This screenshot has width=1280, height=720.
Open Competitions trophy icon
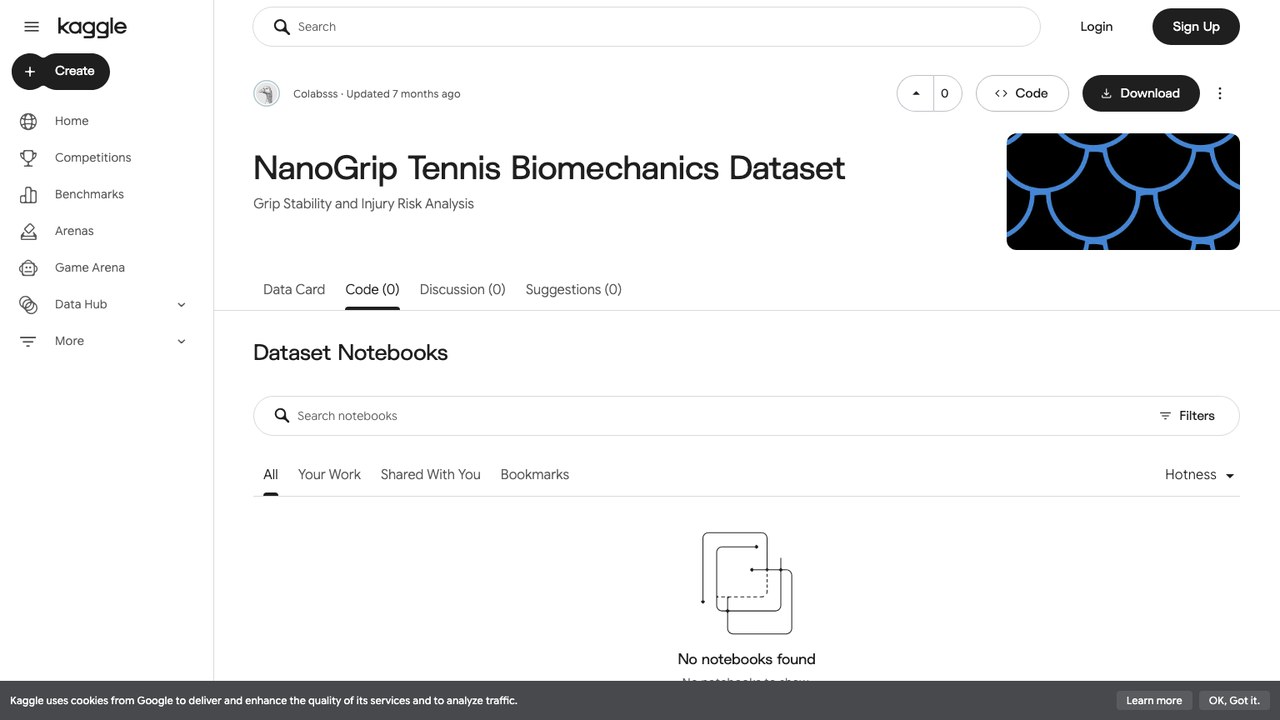28,158
